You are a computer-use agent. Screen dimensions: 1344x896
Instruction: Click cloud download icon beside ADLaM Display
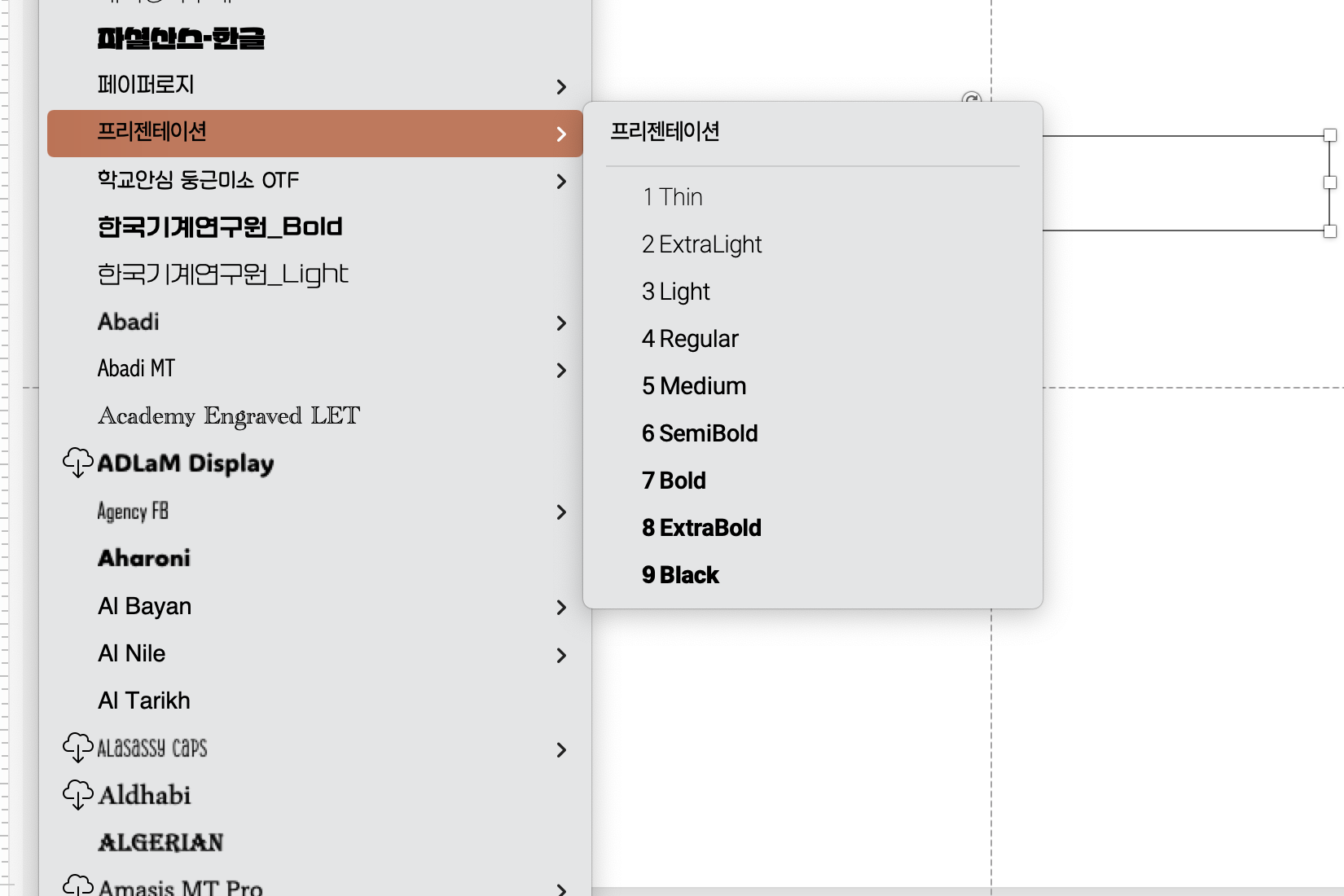click(x=78, y=463)
